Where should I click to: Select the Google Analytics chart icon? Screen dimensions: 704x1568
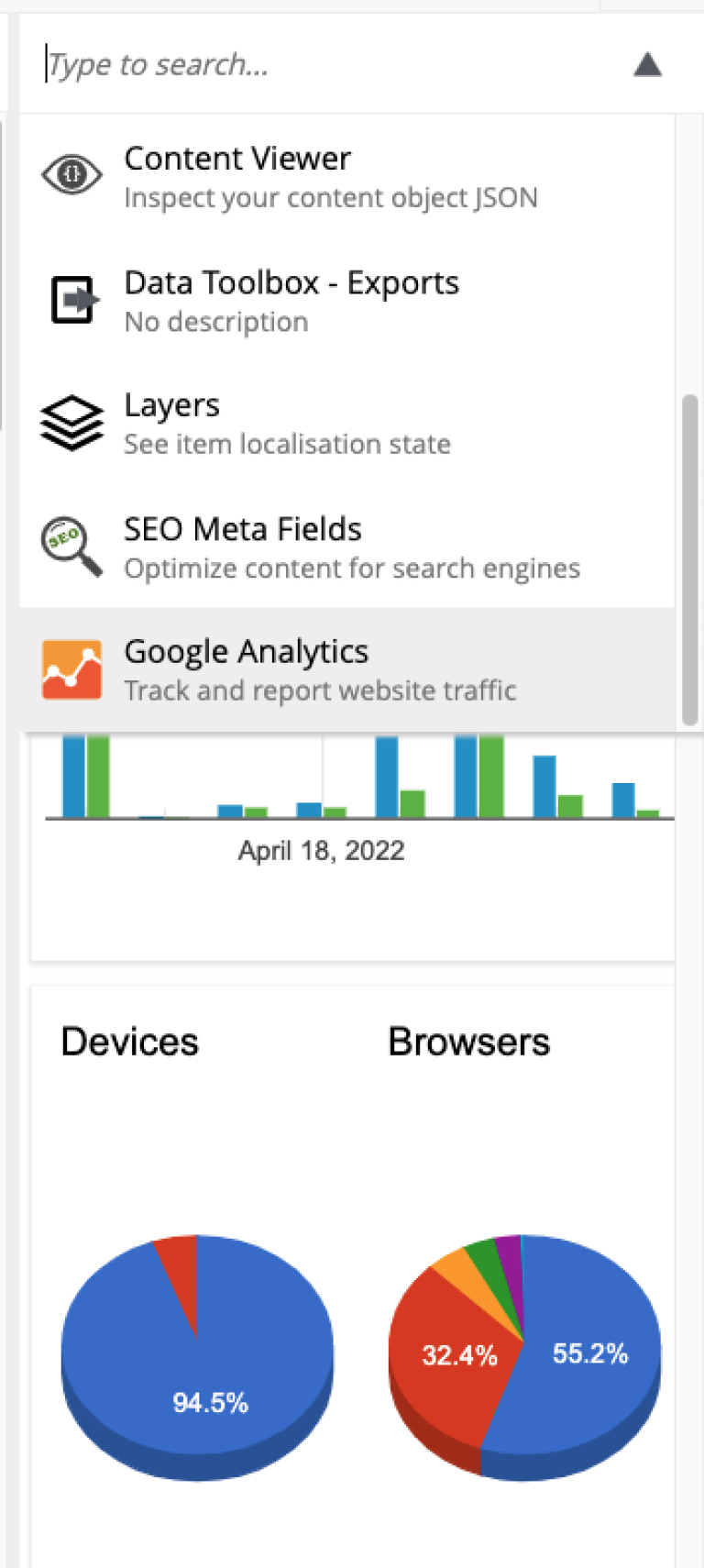click(x=71, y=668)
